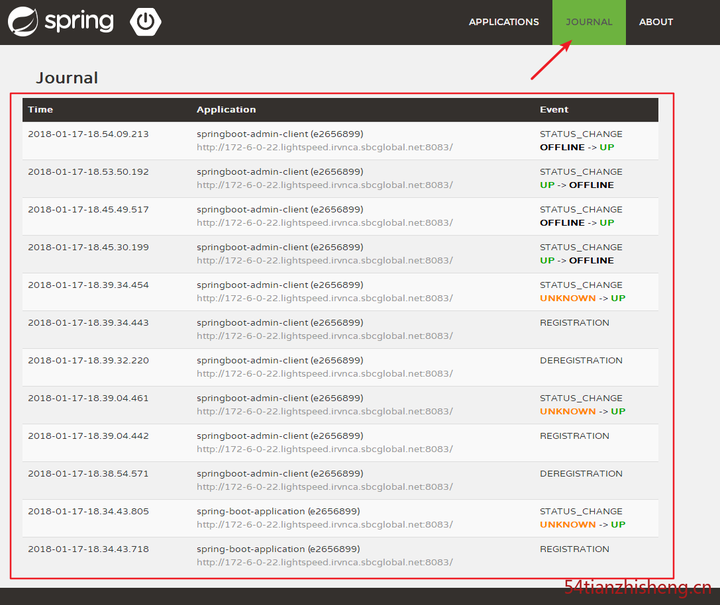
Task: Open client URL in the 18.39.04.461 row
Action: pyautogui.click(x=325, y=411)
